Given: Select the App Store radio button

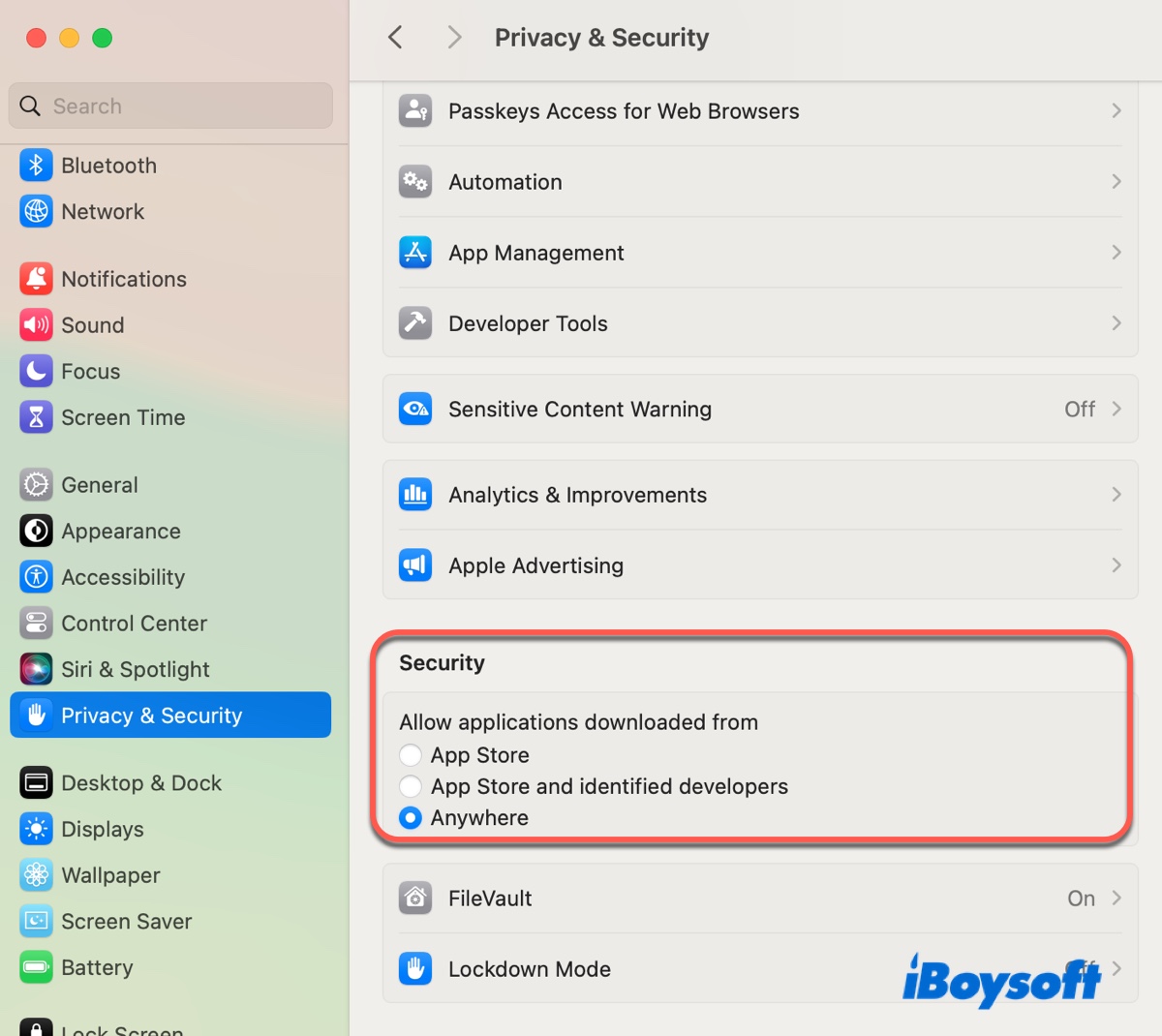Looking at the screenshot, I should pyautogui.click(x=411, y=755).
